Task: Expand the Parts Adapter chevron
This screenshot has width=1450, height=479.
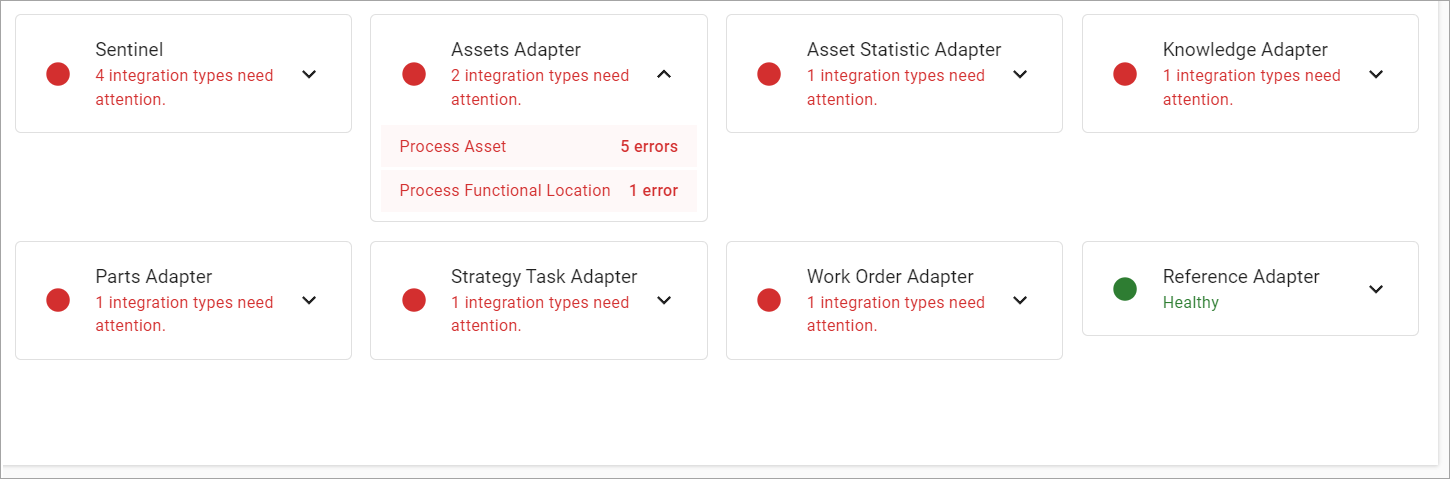Action: [x=309, y=300]
